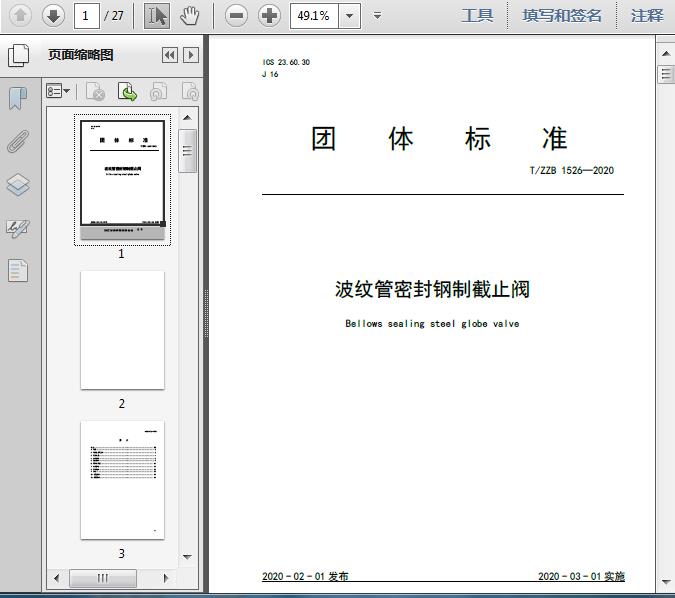
Task: Click the title 波纹管密封钢制截止阀
Action: (x=432, y=289)
